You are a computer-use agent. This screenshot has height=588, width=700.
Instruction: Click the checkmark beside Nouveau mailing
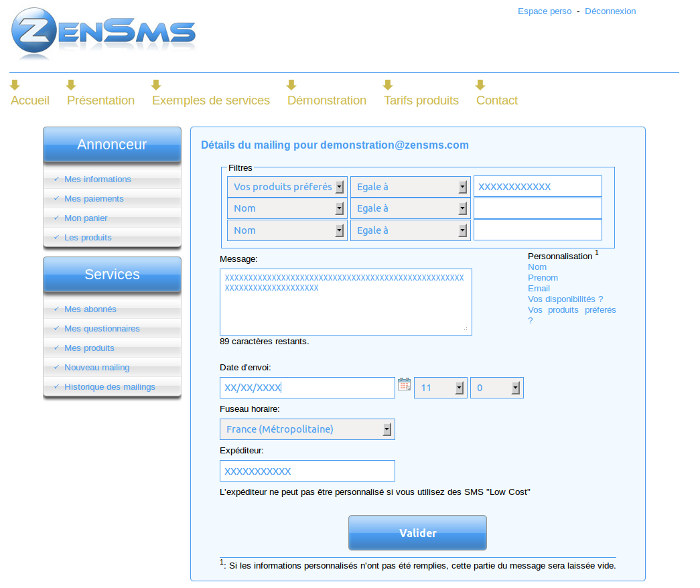[x=56, y=368]
